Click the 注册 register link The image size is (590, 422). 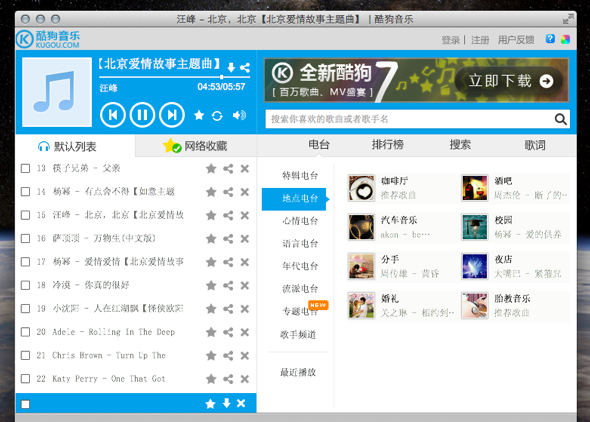tap(480, 40)
